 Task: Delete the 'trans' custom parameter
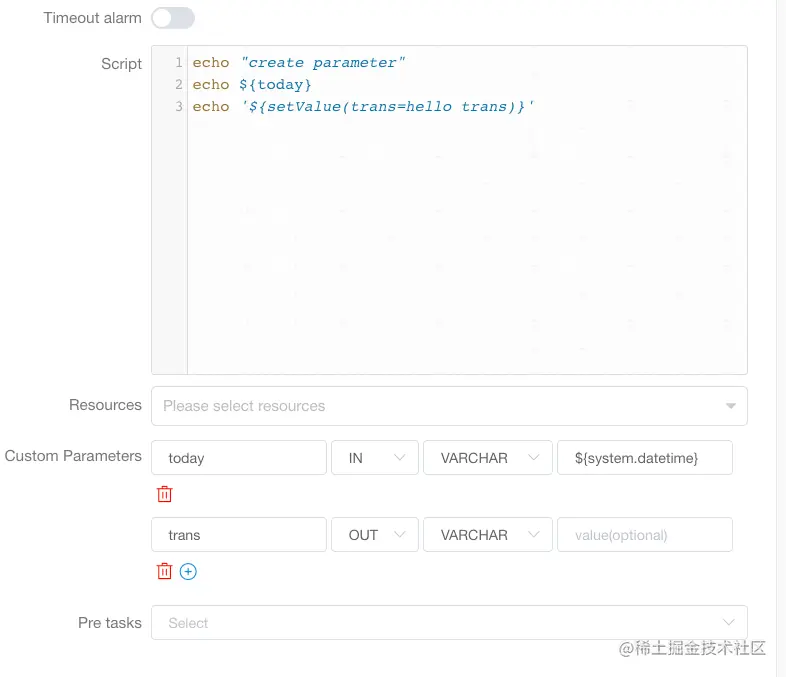tap(164, 571)
